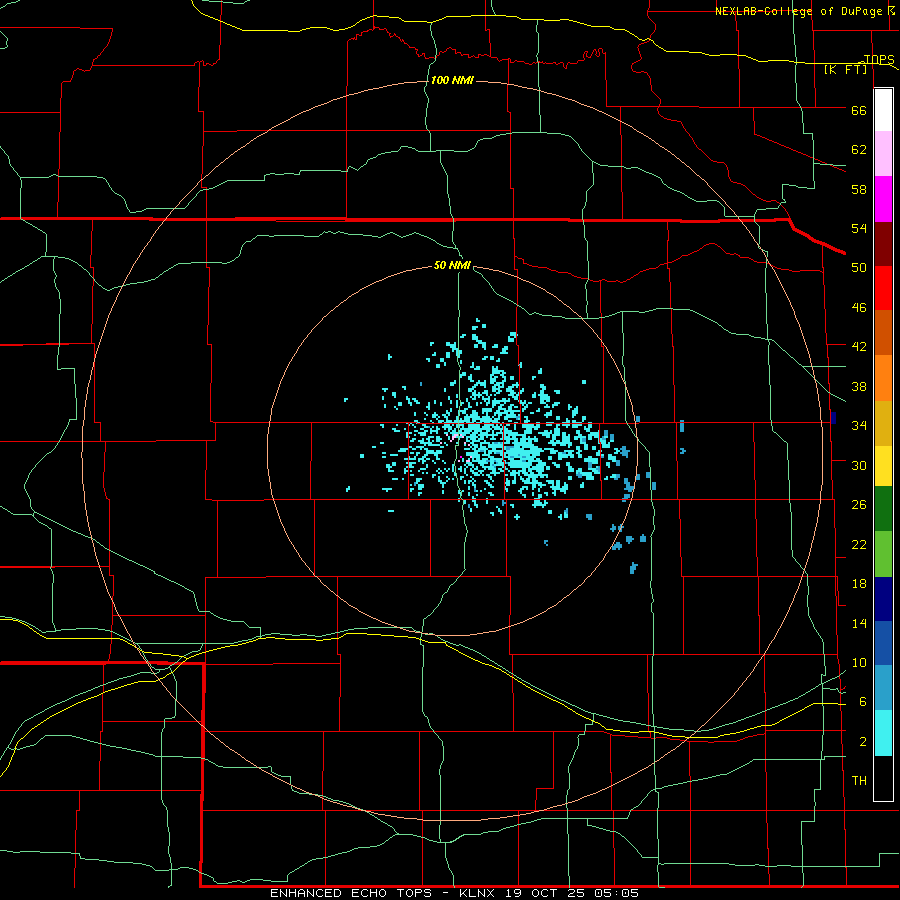Click the '10' scale value

pos(859,662)
